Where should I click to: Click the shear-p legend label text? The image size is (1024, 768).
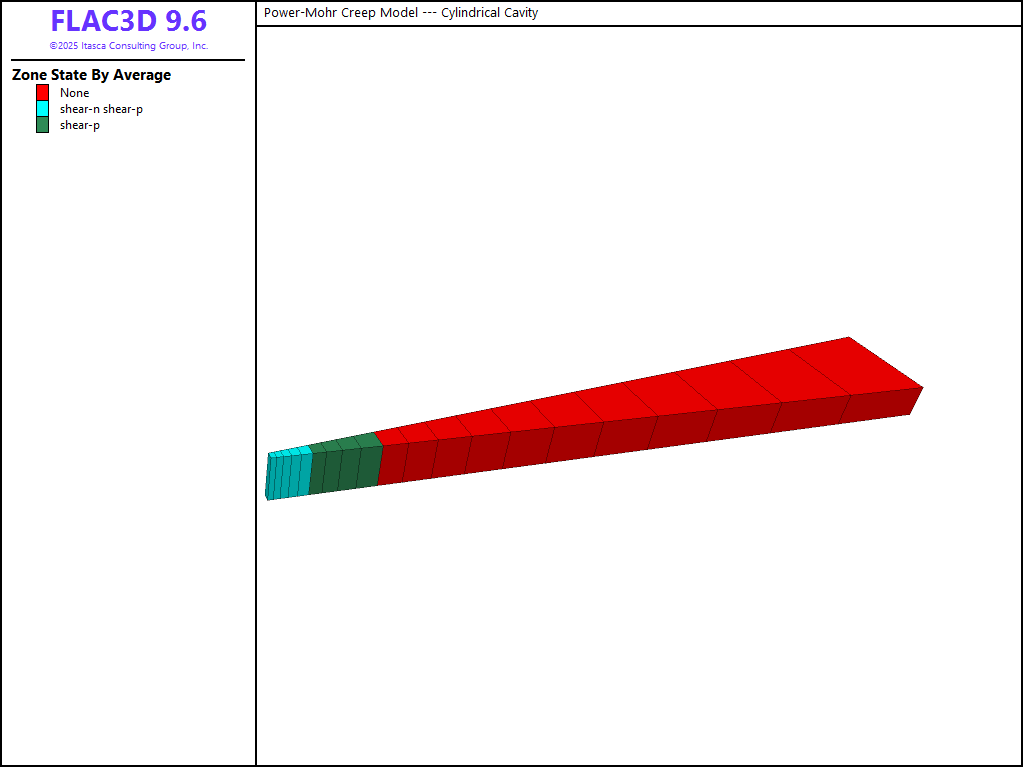coord(79,125)
